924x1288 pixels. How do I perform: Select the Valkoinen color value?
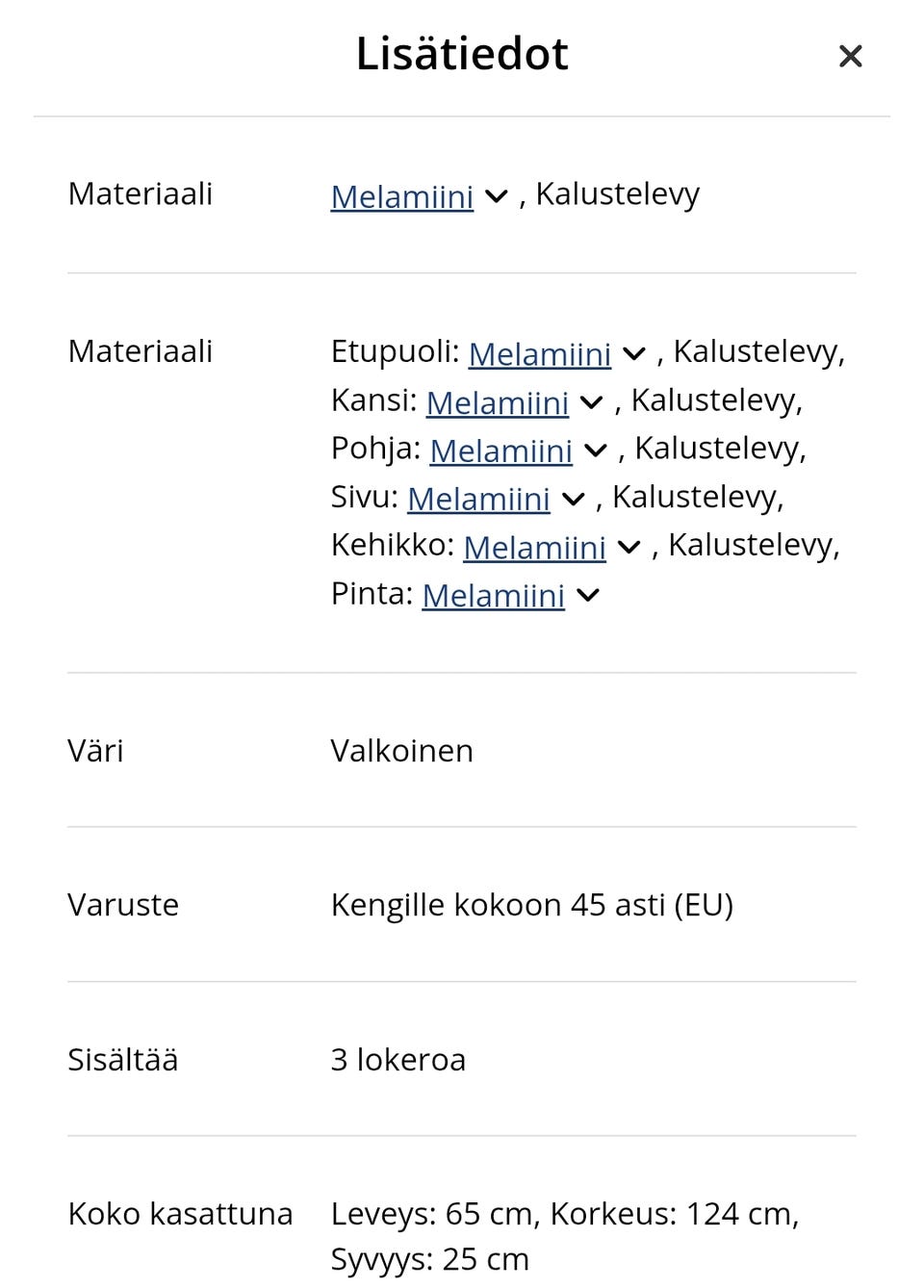click(401, 751)
